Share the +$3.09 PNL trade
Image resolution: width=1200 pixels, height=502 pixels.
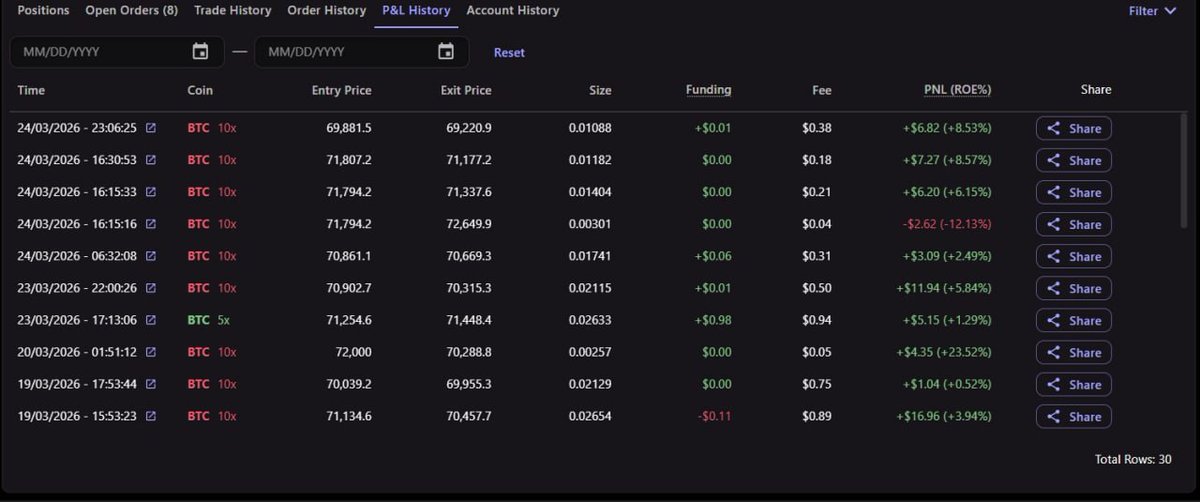1074,256
